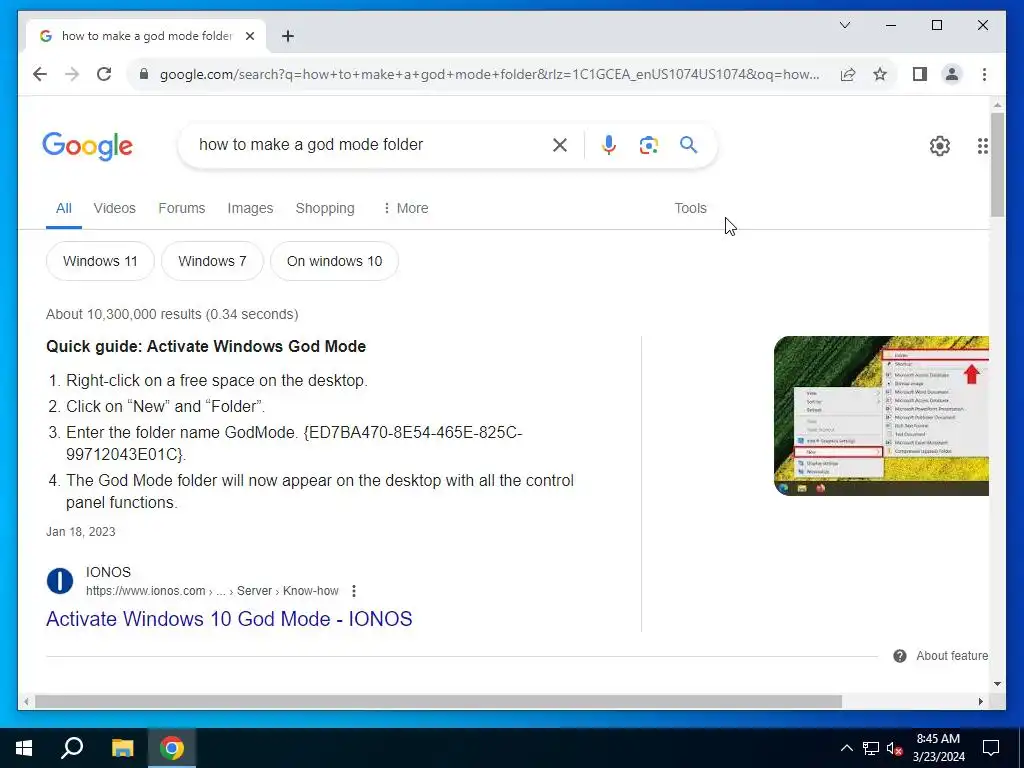Screen dimensions: 1024x768
Task: Click the horizontal scrollbar thumb
Action: pos(438,701)
